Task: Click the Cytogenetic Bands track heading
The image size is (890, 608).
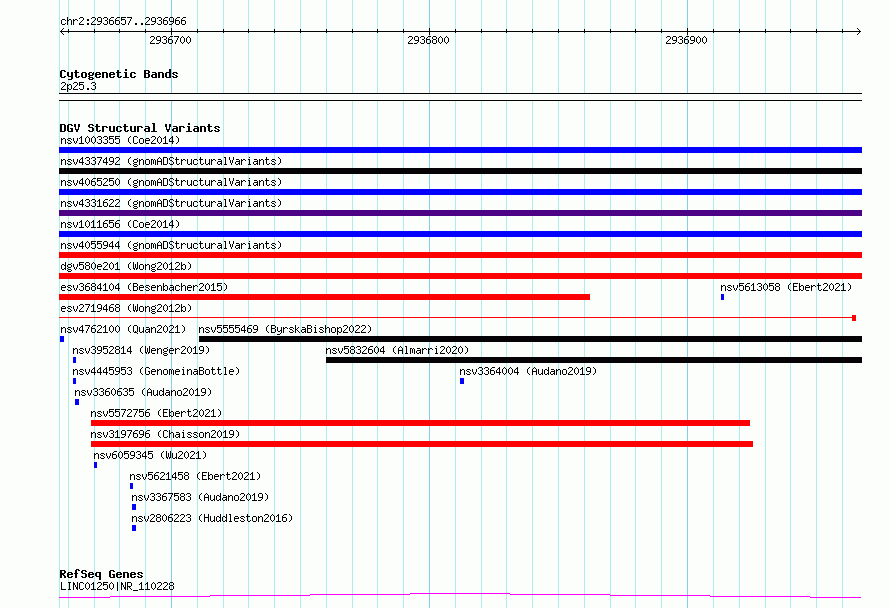Action: 119,74
